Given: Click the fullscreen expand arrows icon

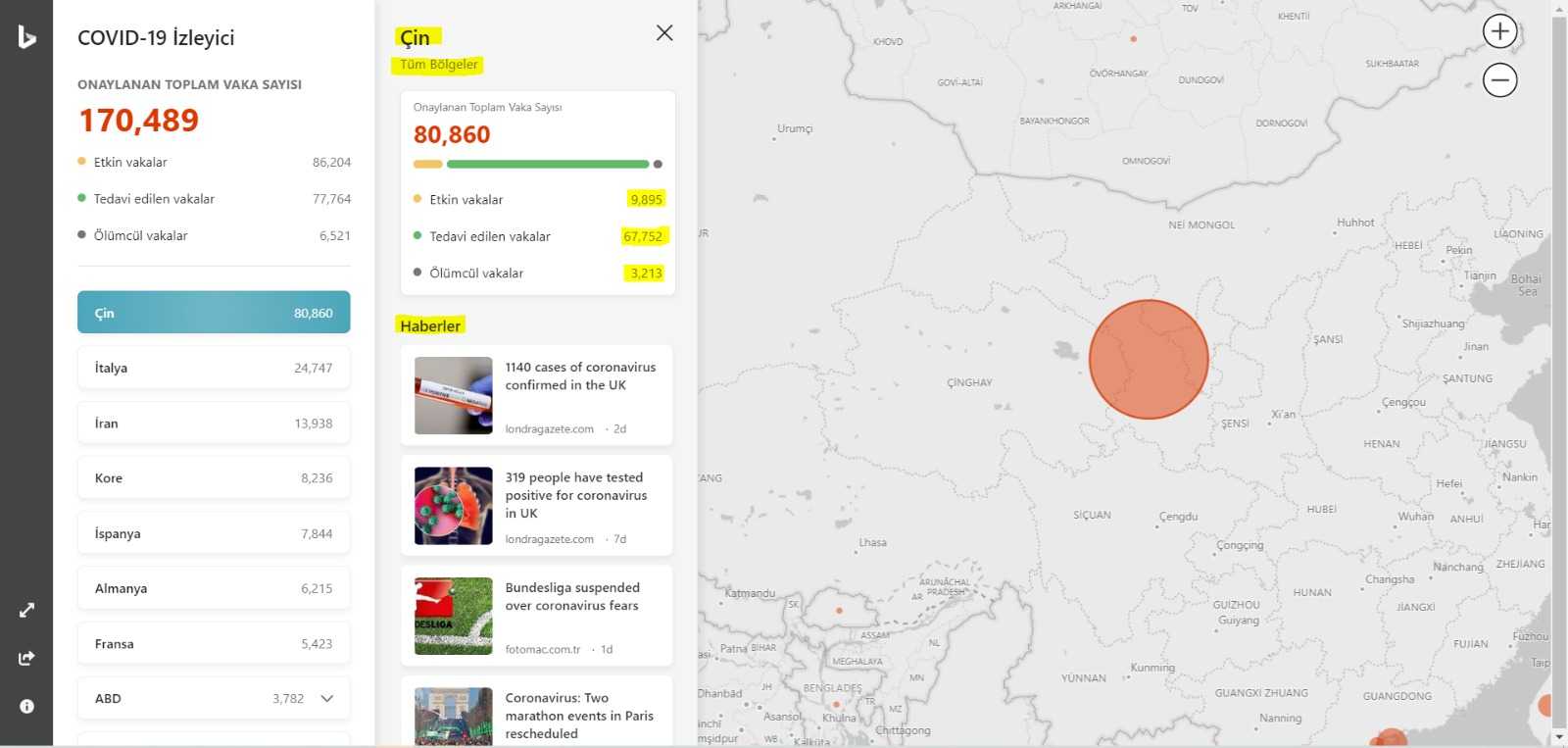Looking at the screenshot, I should point(26,610).
